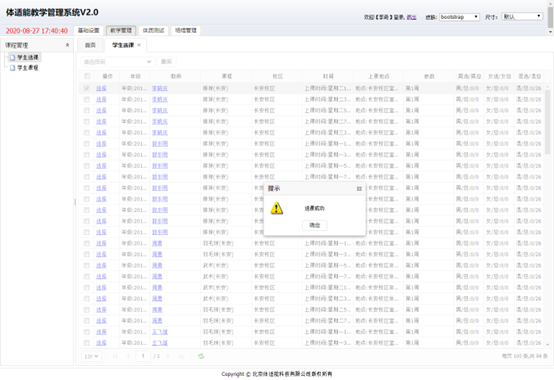Jump to the first page arrow
The image size is (554, 380).
(x=115, y=356)
